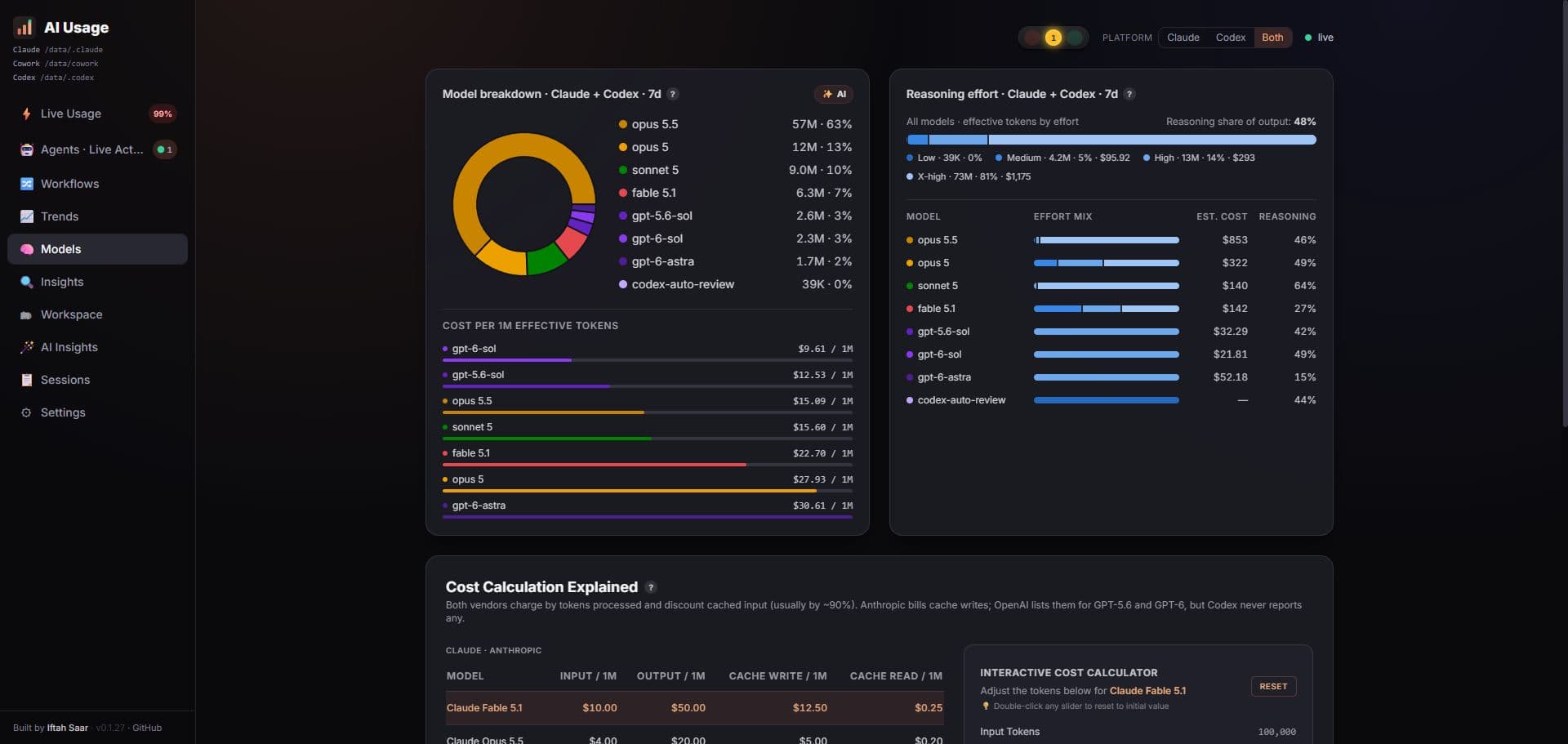The height and width of the screenshot is (744, 1568).
Task: Click help icon beside Reasoning effort title
Action: (1129, 94)
